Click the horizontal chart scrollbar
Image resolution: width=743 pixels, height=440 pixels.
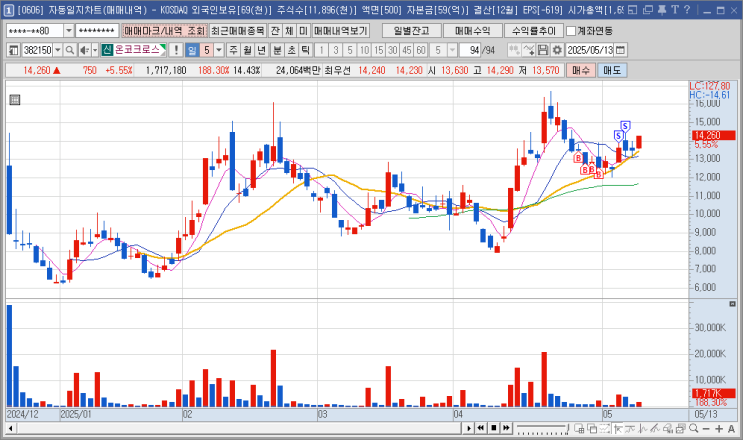[238, 428]
